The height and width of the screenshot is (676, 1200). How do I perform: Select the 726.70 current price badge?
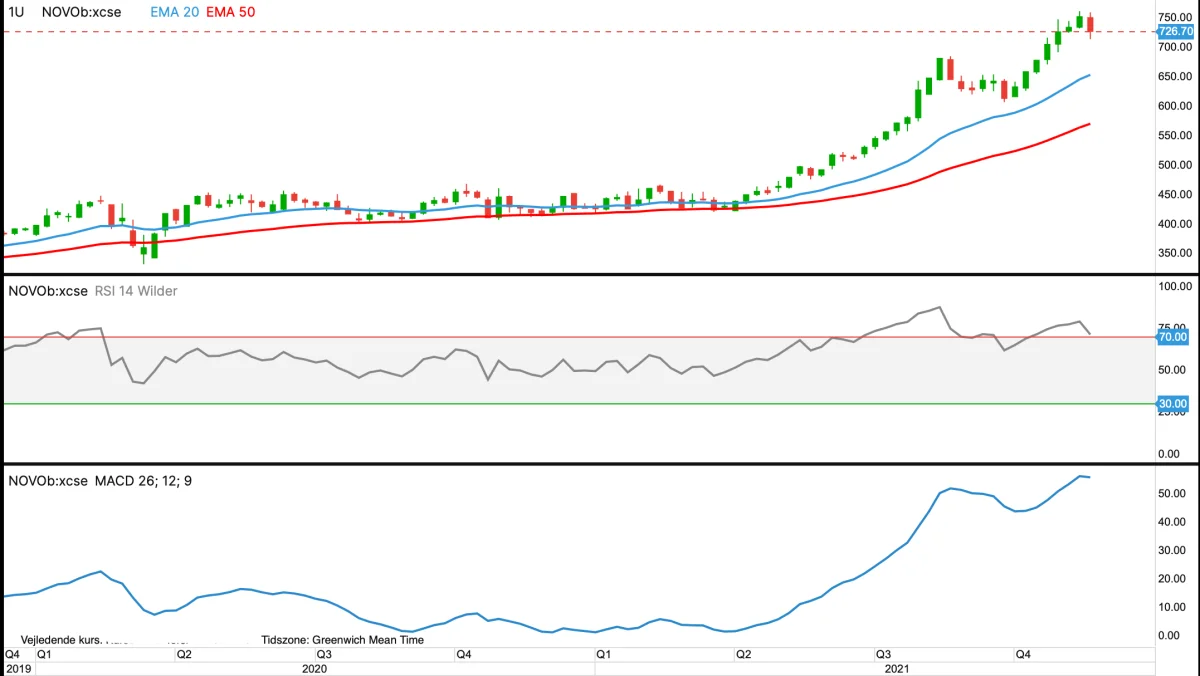point(1175,32)
